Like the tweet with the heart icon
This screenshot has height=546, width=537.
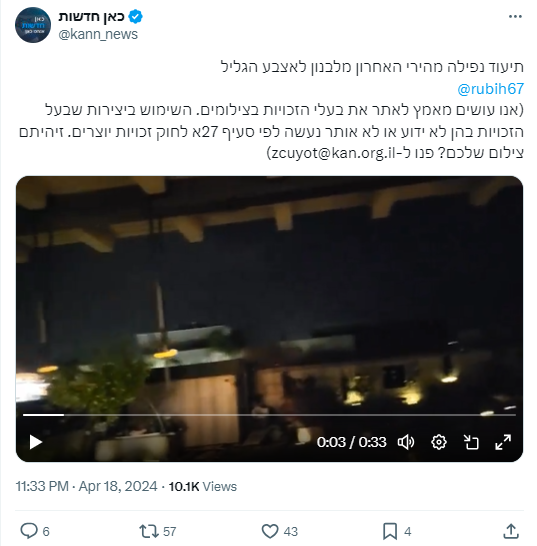[270, 531]
